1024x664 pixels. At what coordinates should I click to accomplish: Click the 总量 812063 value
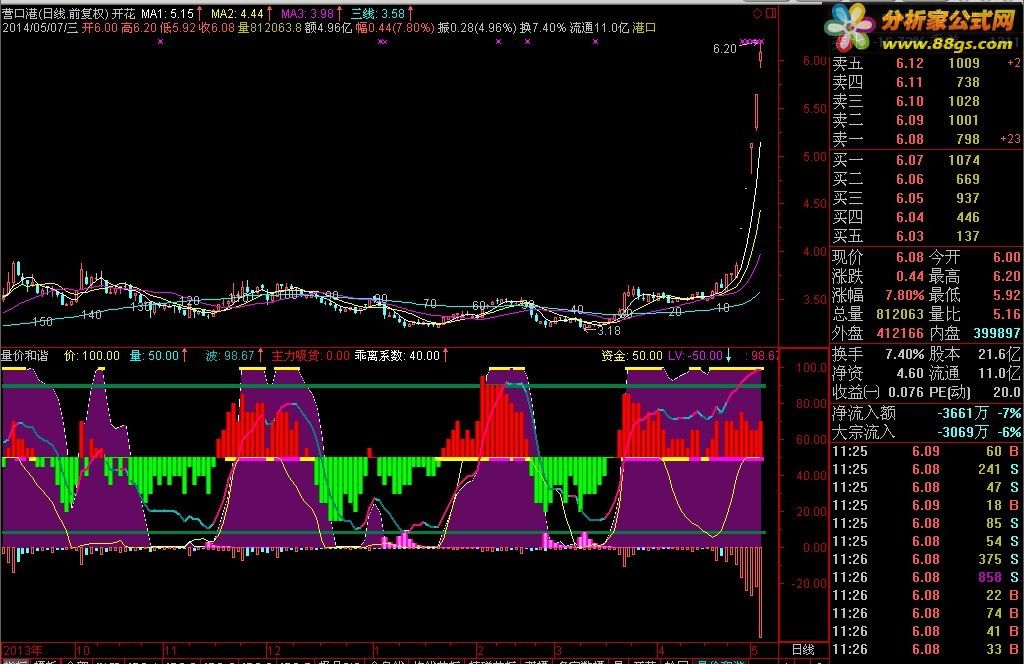click(x=900, y=314)
